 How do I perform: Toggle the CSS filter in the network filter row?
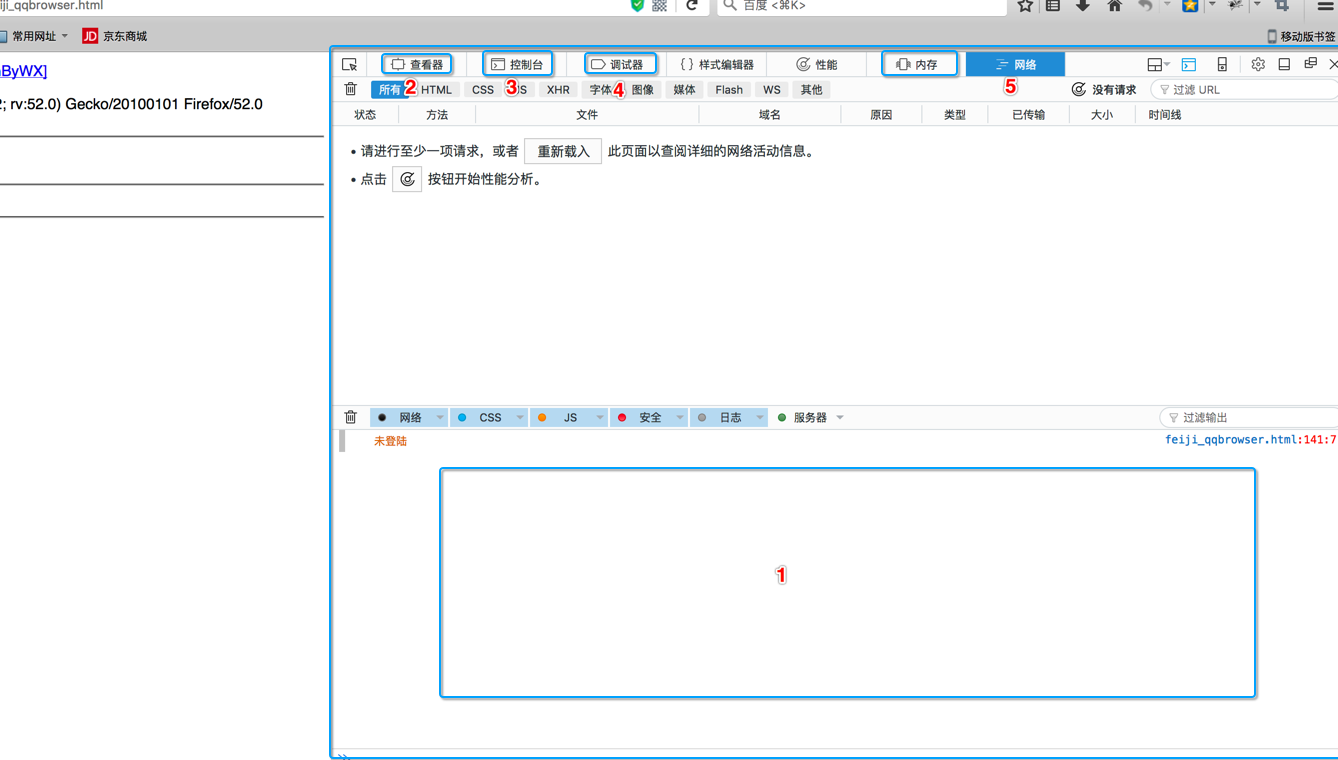483,89
